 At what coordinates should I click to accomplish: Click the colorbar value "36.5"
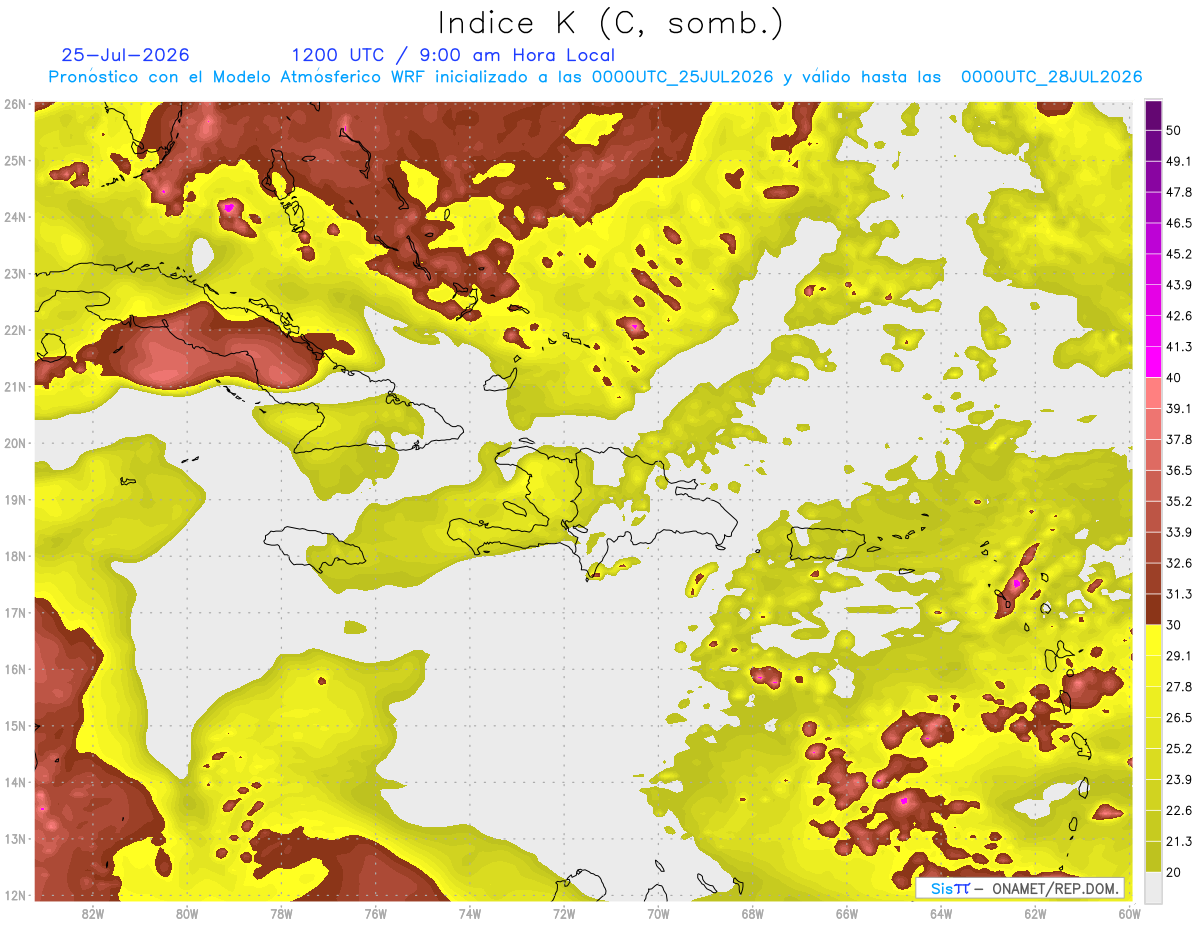point(1179,470)
